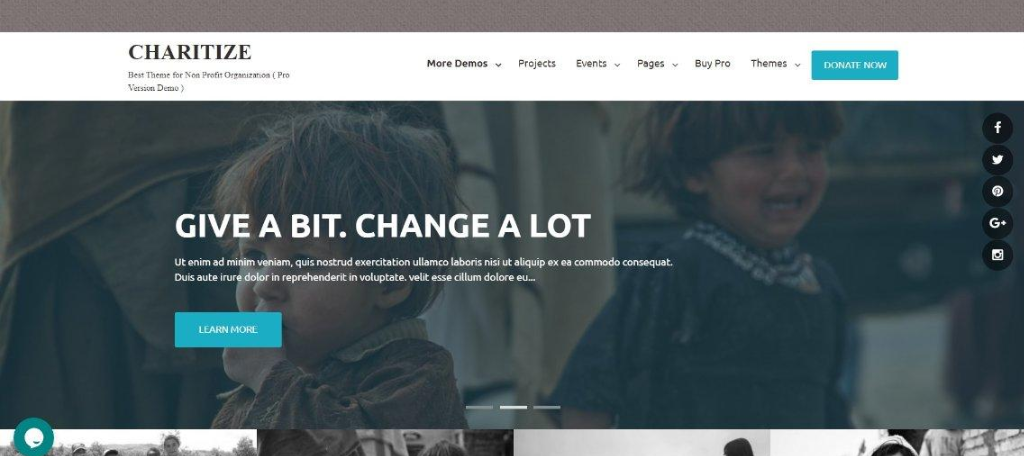Open the Twitter social icon
Viewport: 1024px width, 456px height.
[997, 159]
